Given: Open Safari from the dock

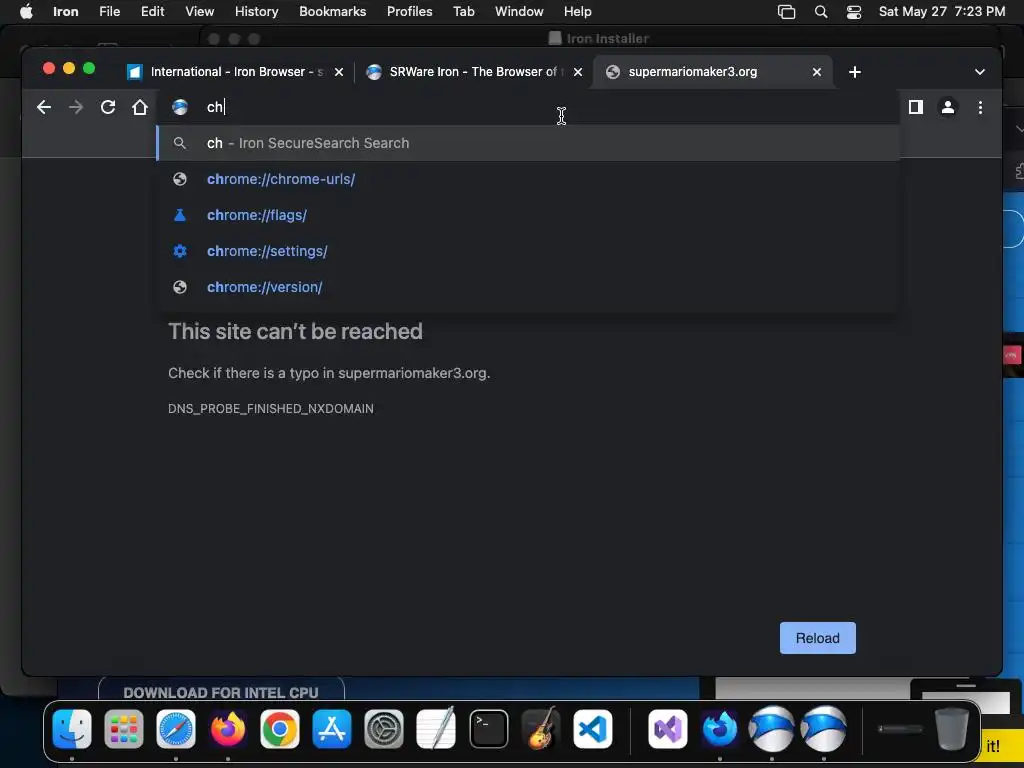Looking at the screenshot, I should 176,728.
